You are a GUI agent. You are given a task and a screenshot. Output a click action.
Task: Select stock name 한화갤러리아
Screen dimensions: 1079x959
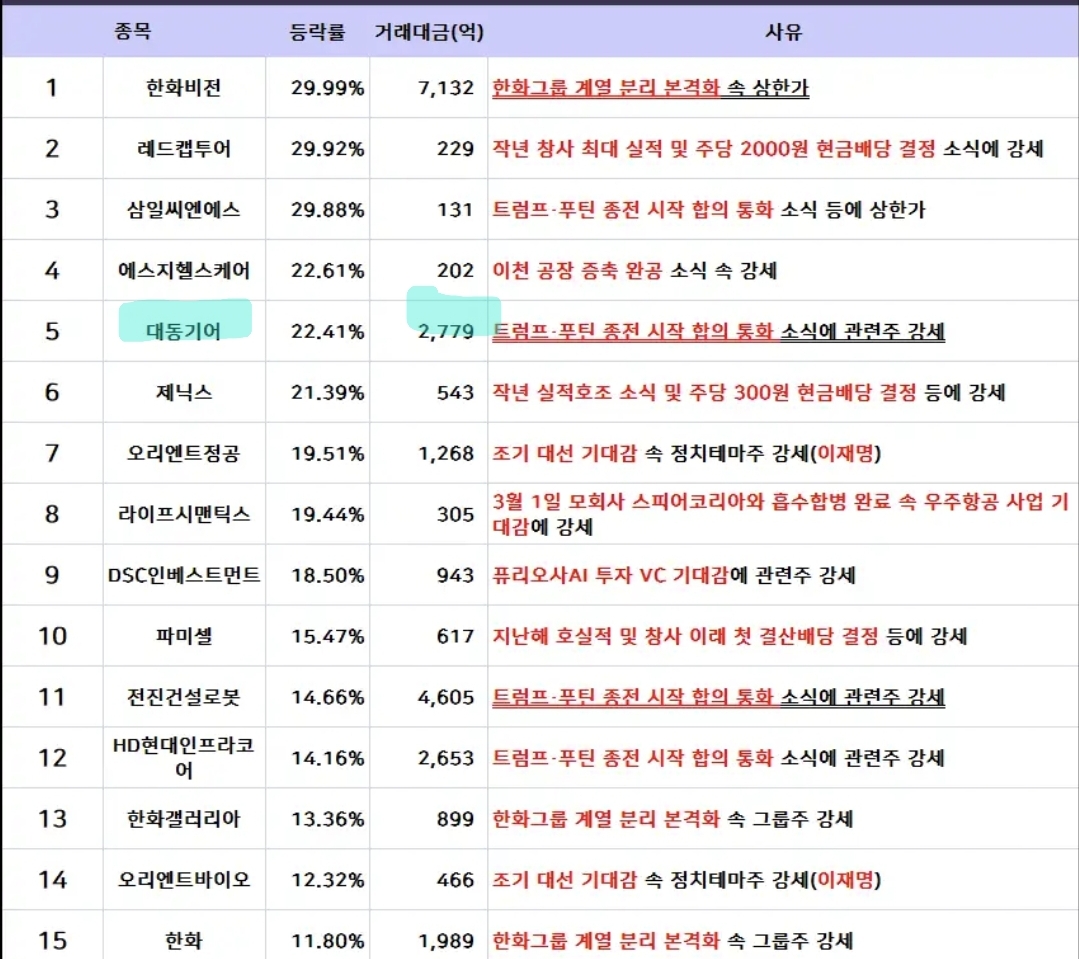pyautogui.click(x=184, y=819)
